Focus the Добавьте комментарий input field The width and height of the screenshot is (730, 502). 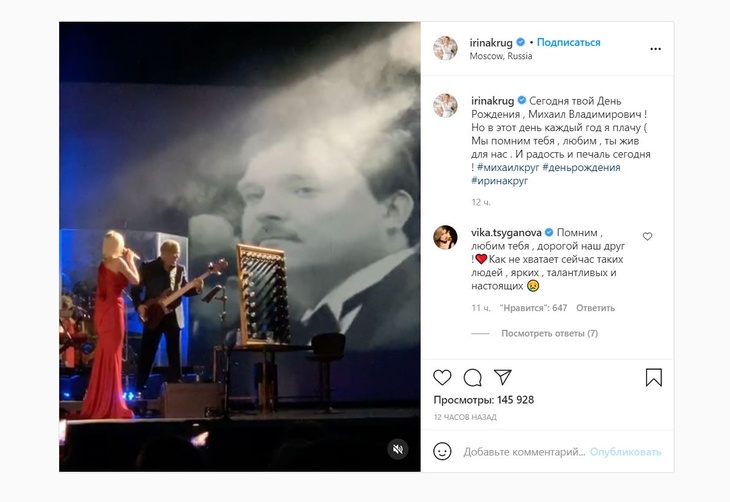(524, 452)
